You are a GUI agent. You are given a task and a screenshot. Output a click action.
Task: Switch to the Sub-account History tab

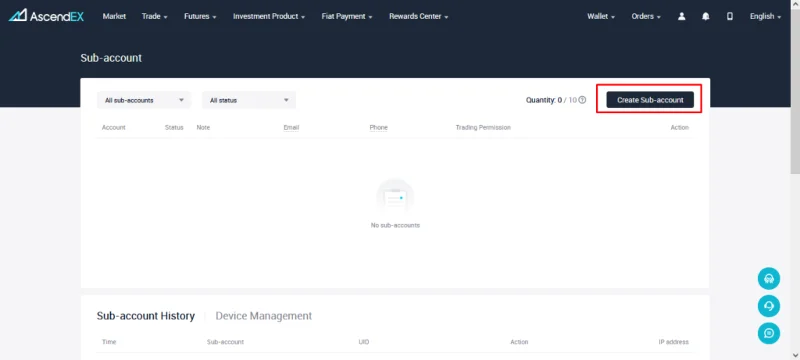click(x=145, y=316)
